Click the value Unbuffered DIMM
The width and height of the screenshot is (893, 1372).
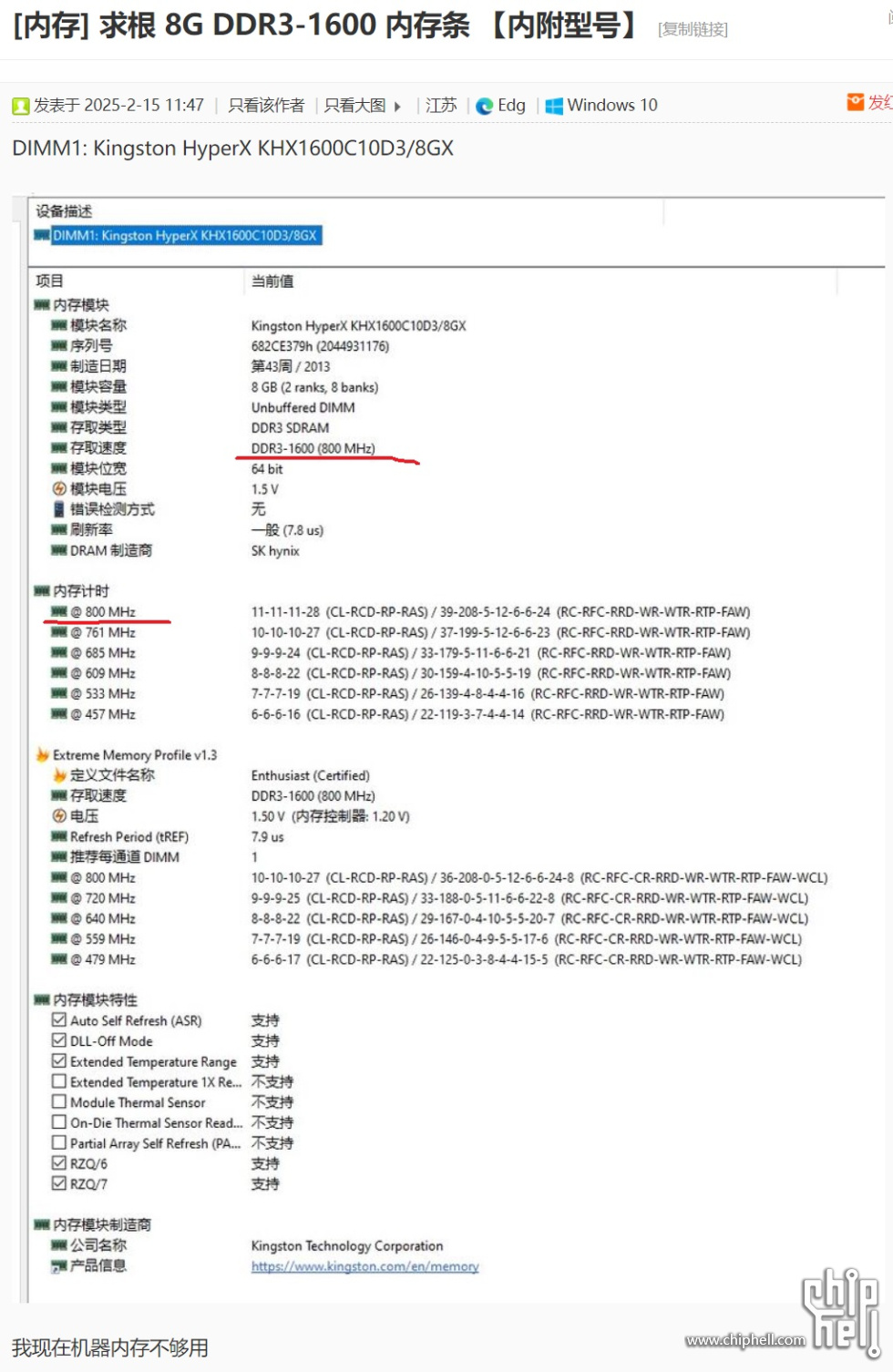pyautogui.click(x=303, y=407)
